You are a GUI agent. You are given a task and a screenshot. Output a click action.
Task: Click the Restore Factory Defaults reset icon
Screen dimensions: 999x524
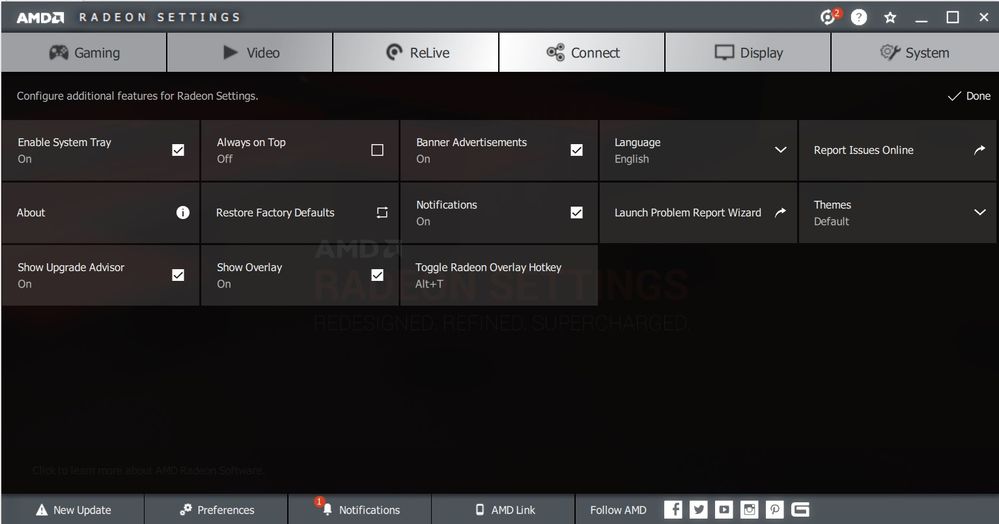382,212
